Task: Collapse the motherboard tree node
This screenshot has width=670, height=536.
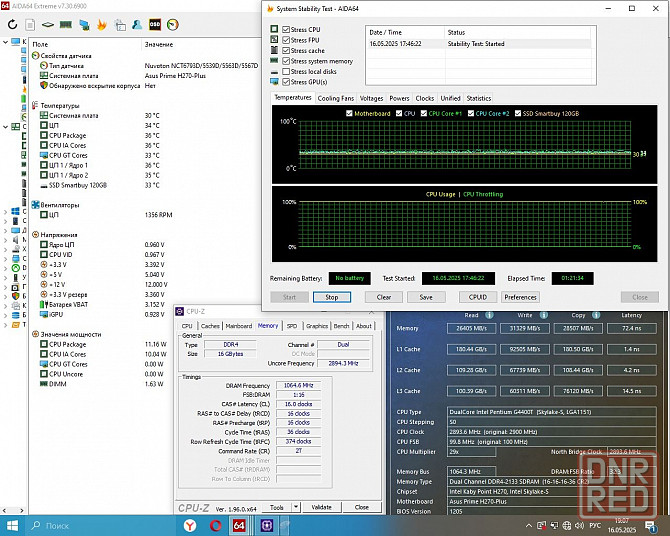Action: pyautogui.click(x=5, y=127)
